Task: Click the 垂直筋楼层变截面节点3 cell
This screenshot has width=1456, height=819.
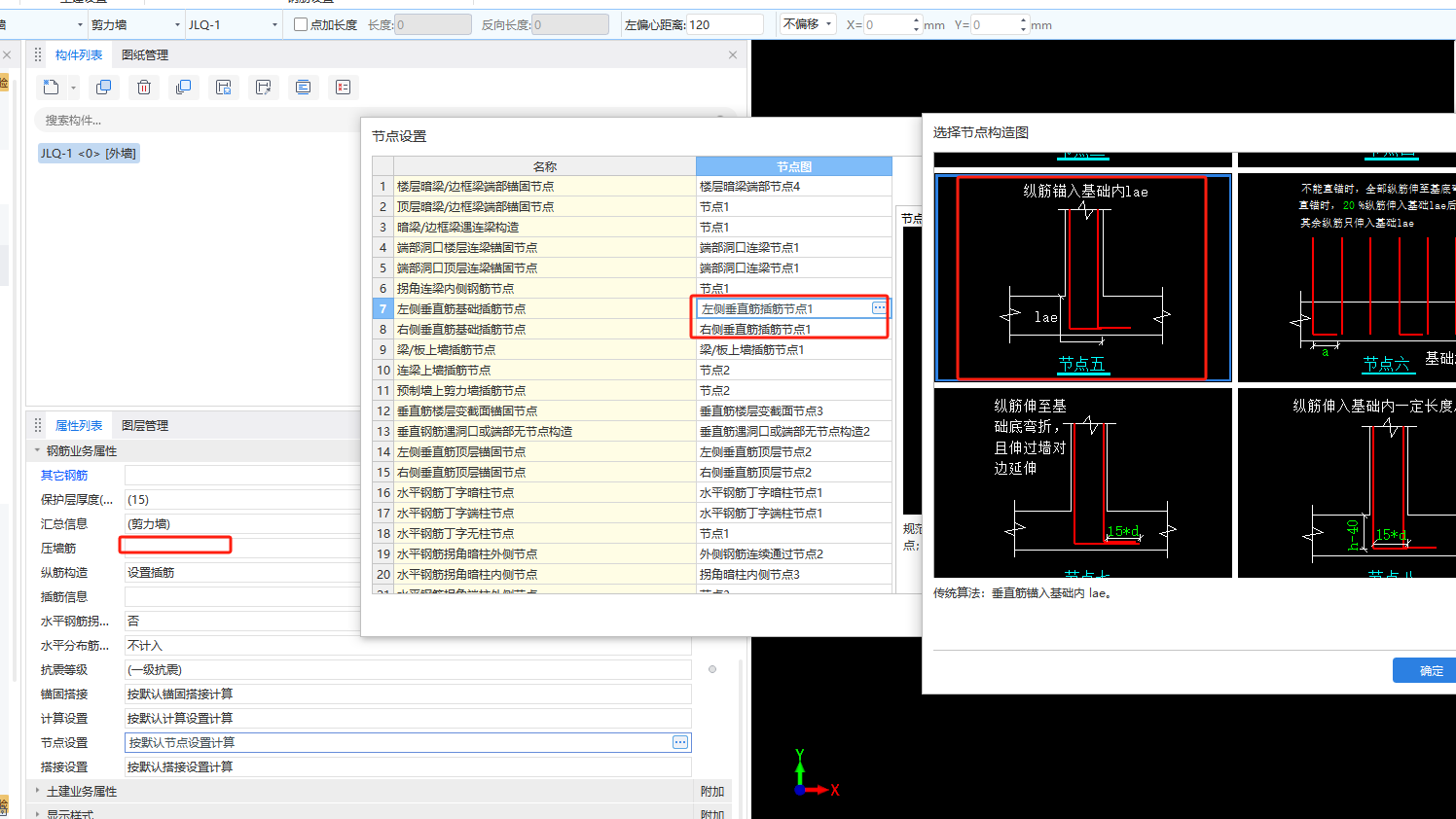Action: pos(794,410)
